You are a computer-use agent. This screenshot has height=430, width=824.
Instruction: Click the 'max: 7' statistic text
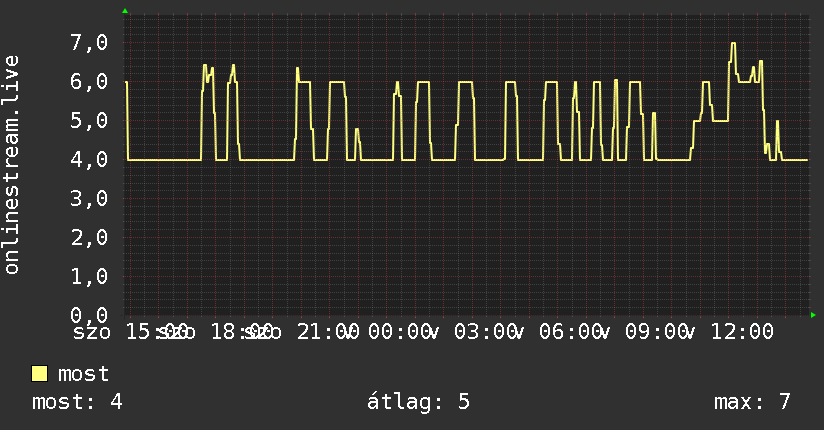[752, 402]
